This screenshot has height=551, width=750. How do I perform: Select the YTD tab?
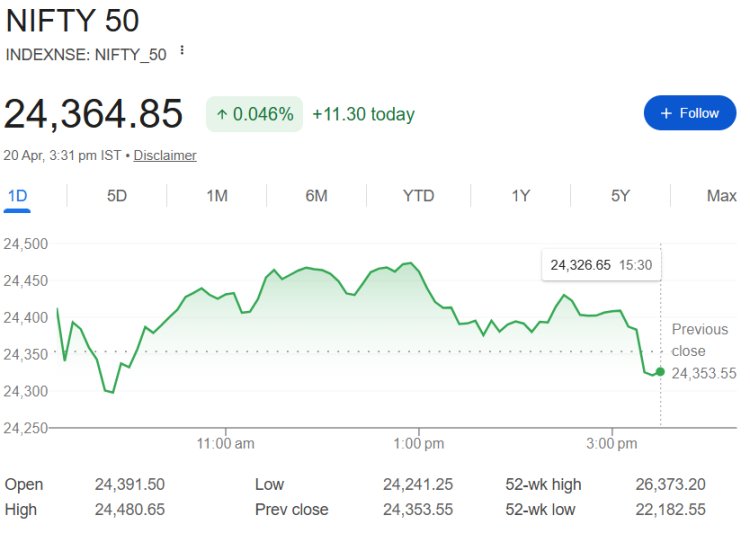click(x=418, y=196)
